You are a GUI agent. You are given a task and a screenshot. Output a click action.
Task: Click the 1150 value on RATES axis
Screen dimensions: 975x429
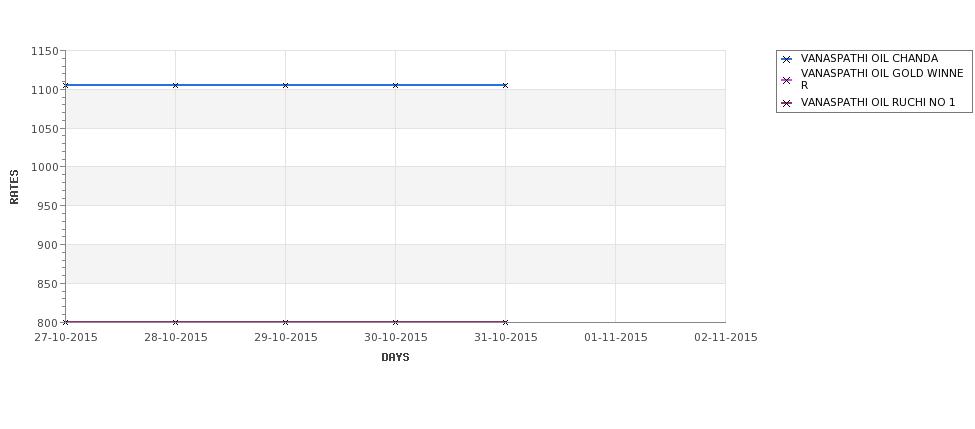[45, 52]
